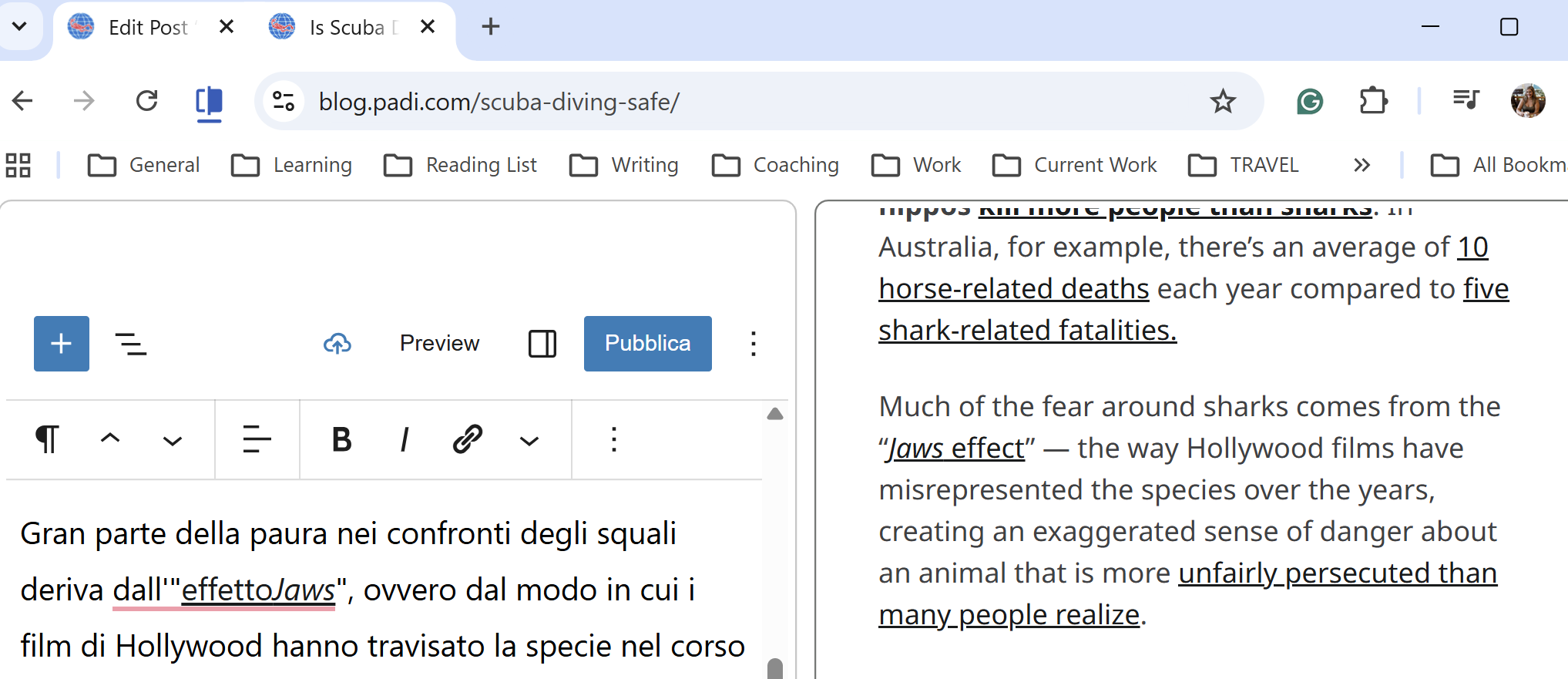
Task: Click the paragraph block type icon
Action: tap(47, 440)
